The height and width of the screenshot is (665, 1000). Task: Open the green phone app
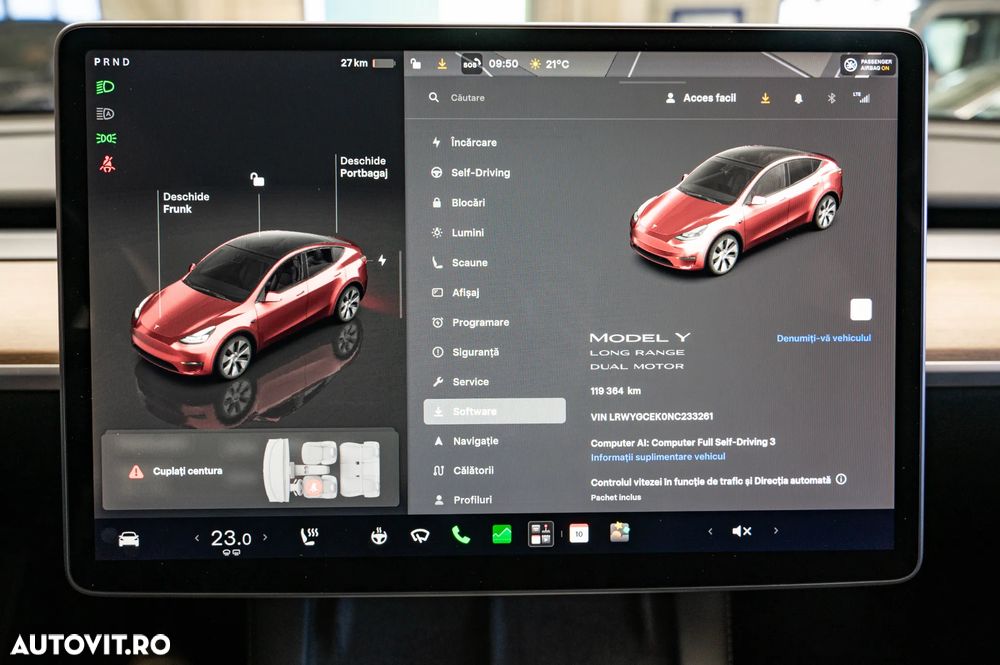pos(460,535)
